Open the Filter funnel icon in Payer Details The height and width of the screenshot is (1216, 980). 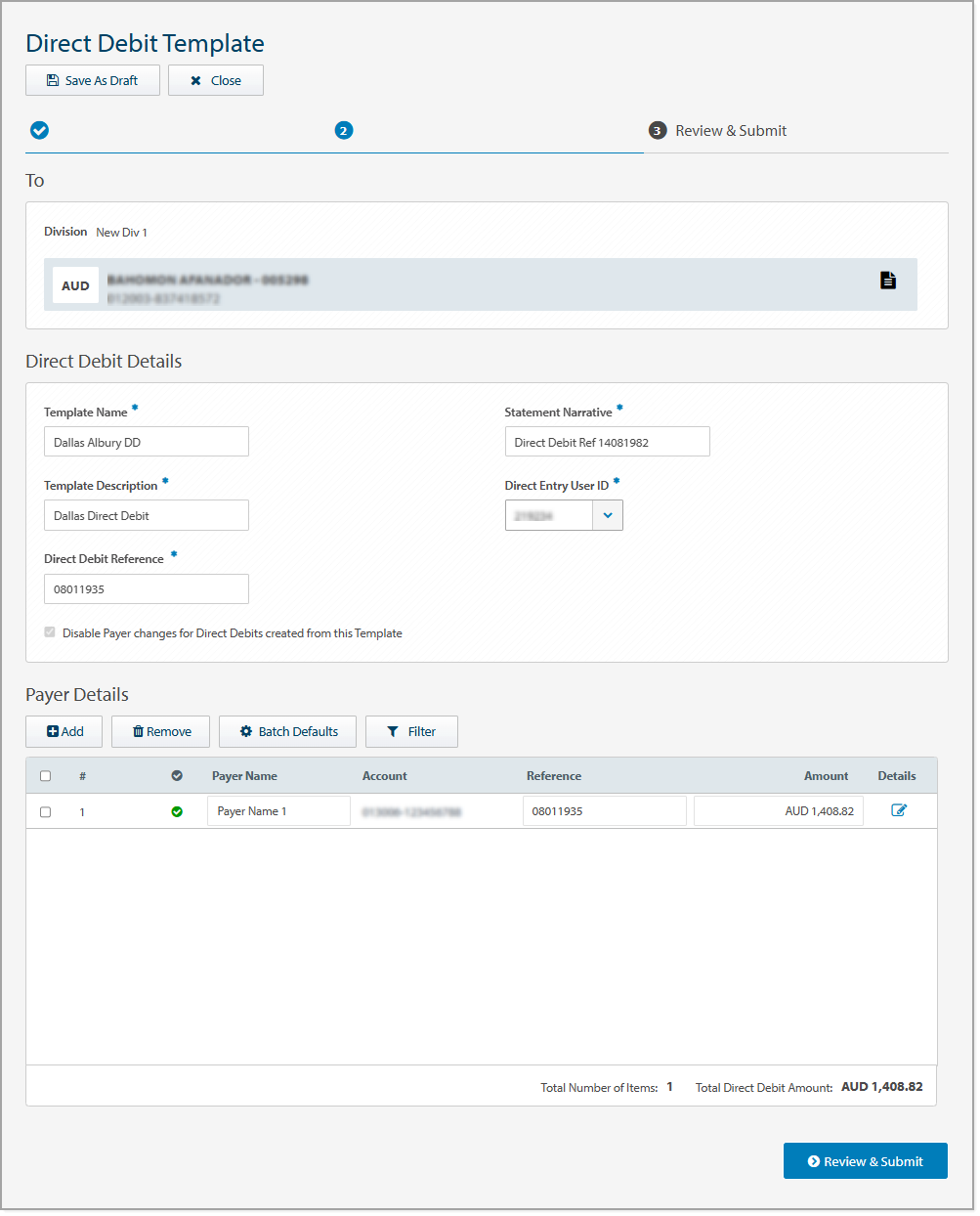(x=391, y=730)
